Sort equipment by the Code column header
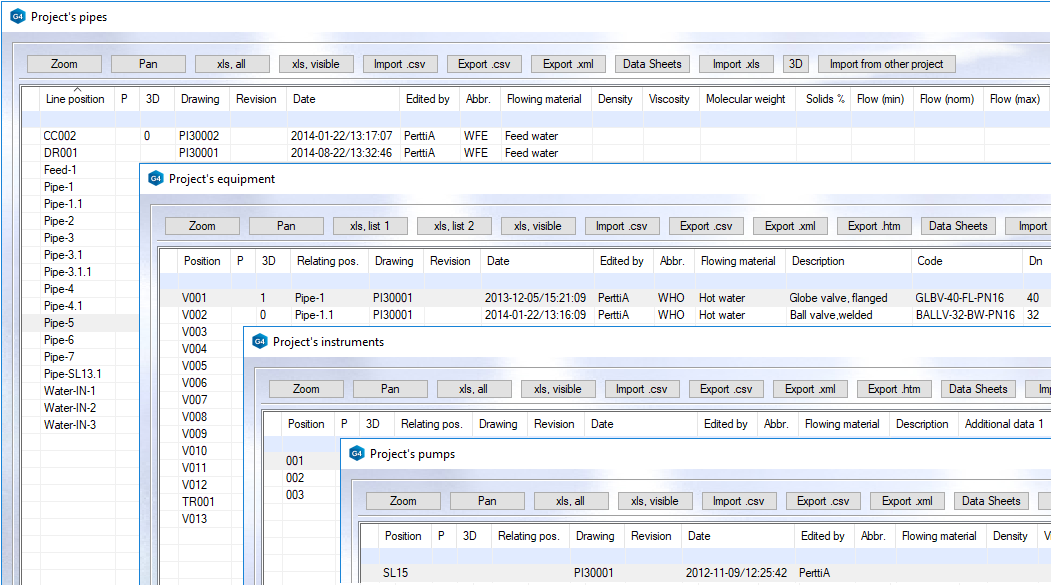The width and height of the screenshot is (1051, 585). click(x=929, y=261)
